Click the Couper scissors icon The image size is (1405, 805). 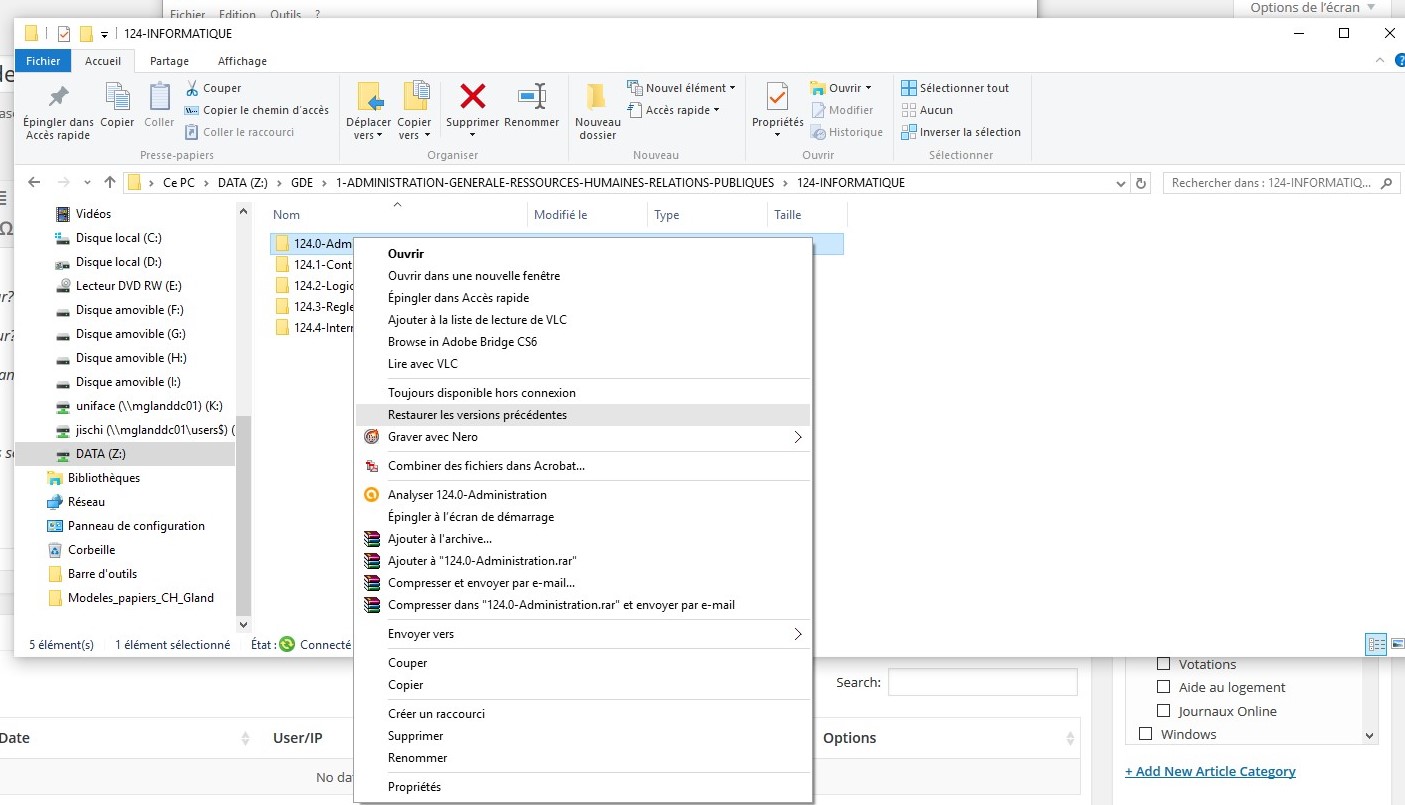coord(193,88)
